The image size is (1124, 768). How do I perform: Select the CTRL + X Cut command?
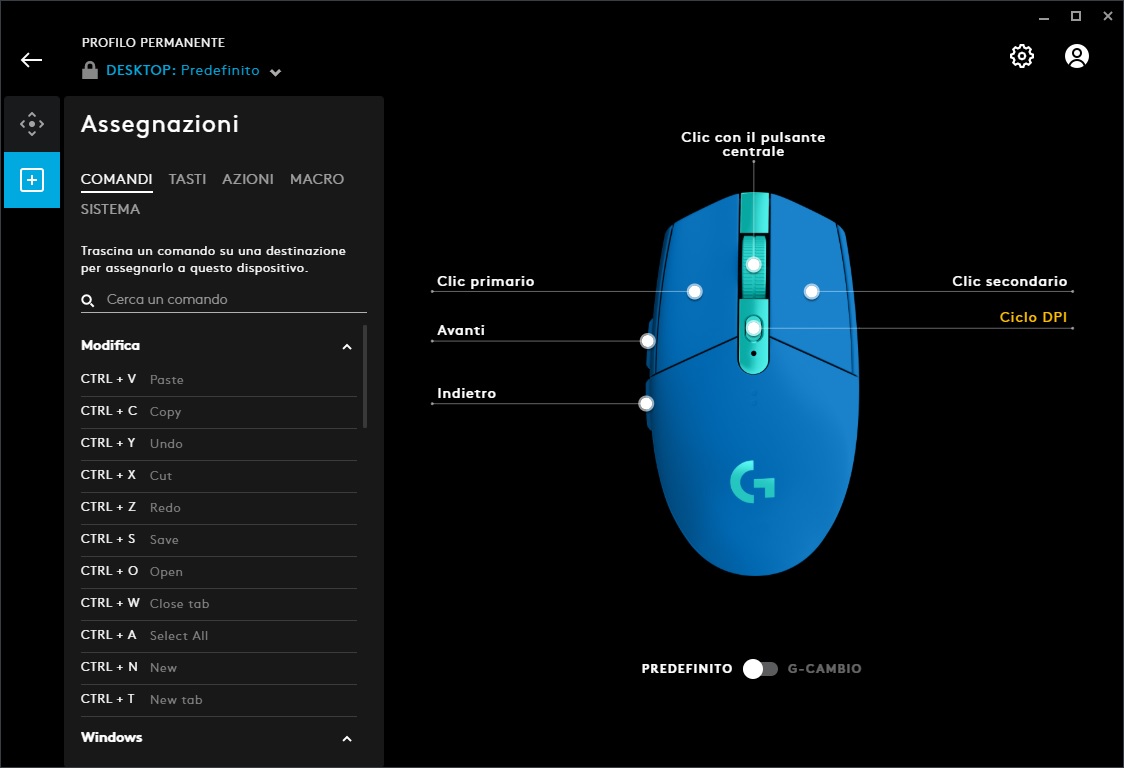click(219, 475)
